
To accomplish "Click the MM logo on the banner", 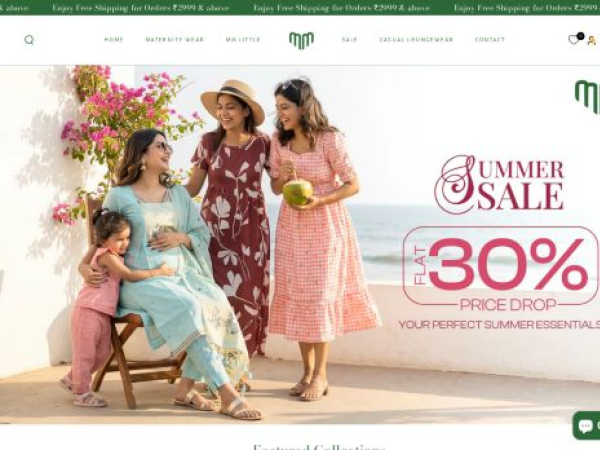I will tap(587, 96).
